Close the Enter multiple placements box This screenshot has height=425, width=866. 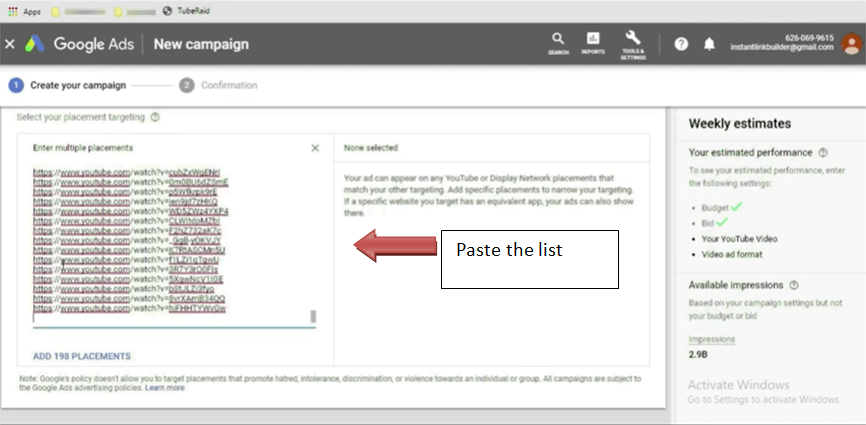coord(315,148)
